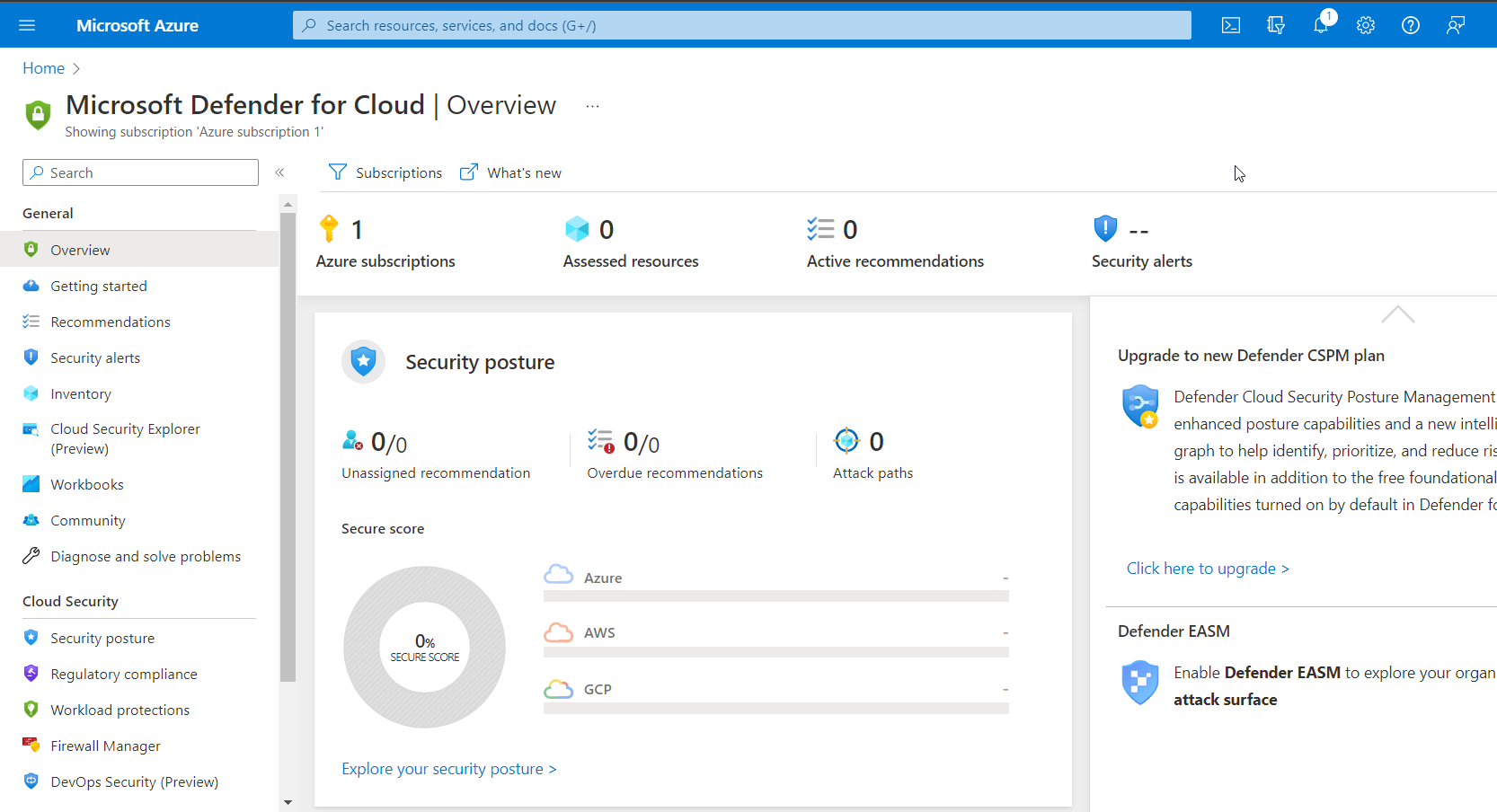This screenshot has width=1497, height=812.
Task: Click the Assessed resources cube icon
Action: (x=577, y=229)
